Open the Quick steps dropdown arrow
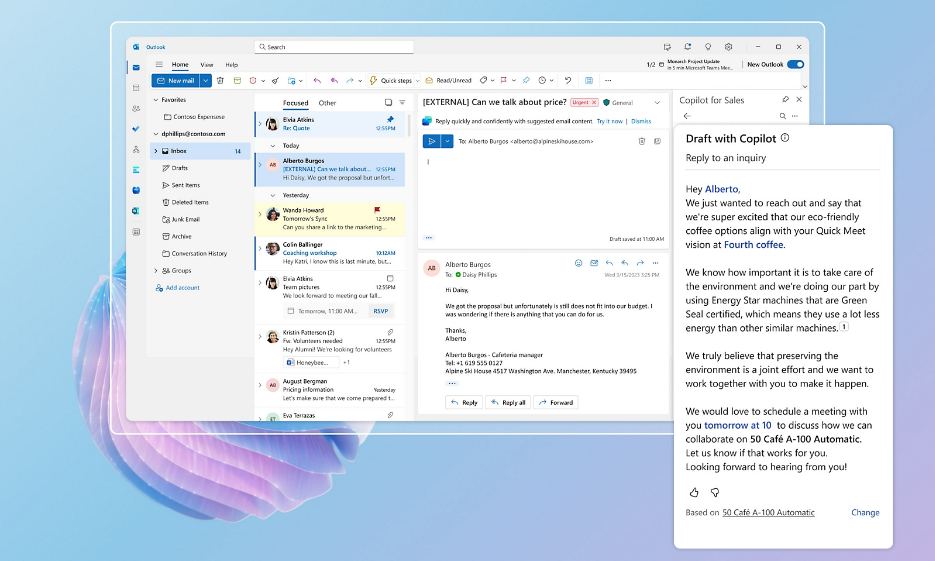Viewport: 935px width, 561px height. tap(417, 80)
